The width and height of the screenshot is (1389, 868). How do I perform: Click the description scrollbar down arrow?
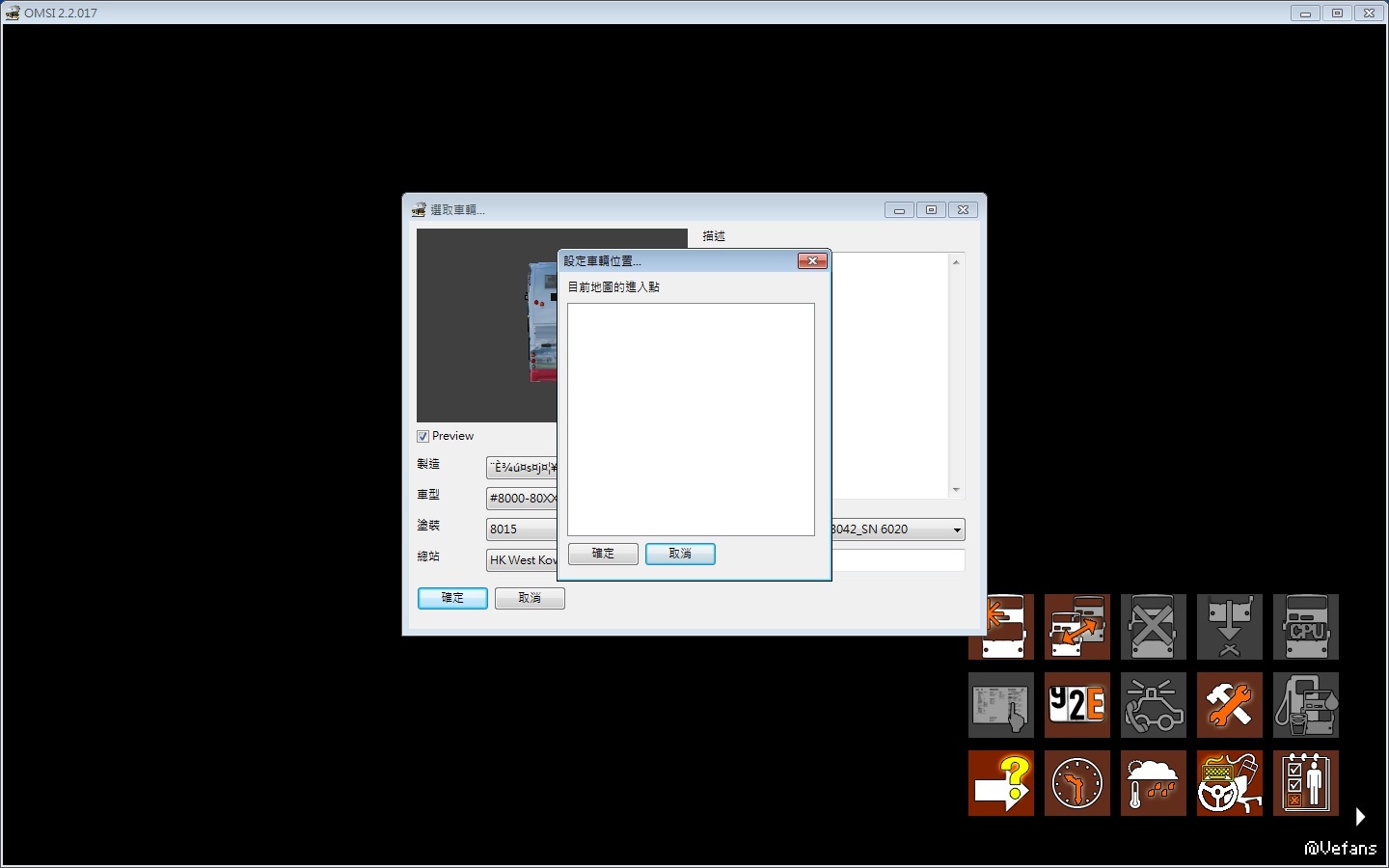pyautogui.click(x=956, y=490)
